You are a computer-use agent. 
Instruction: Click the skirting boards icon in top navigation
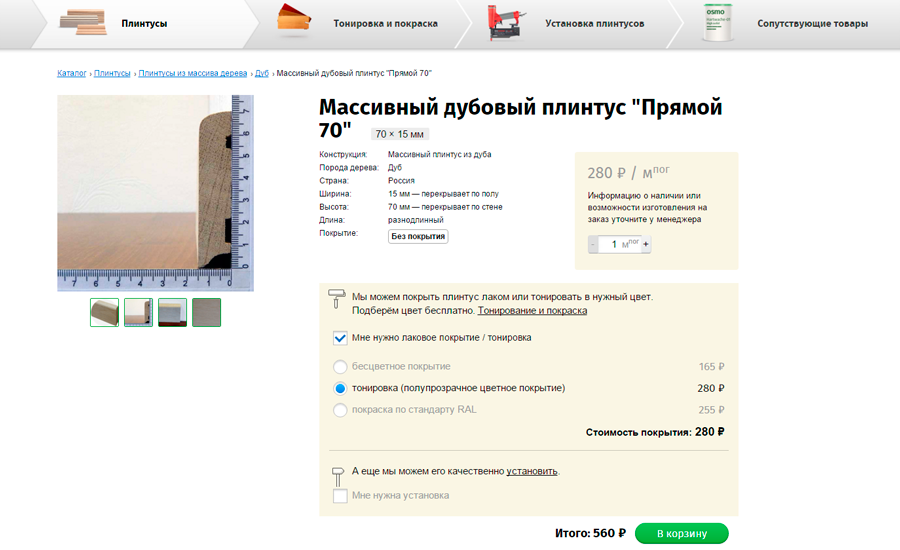click(82, 22)
